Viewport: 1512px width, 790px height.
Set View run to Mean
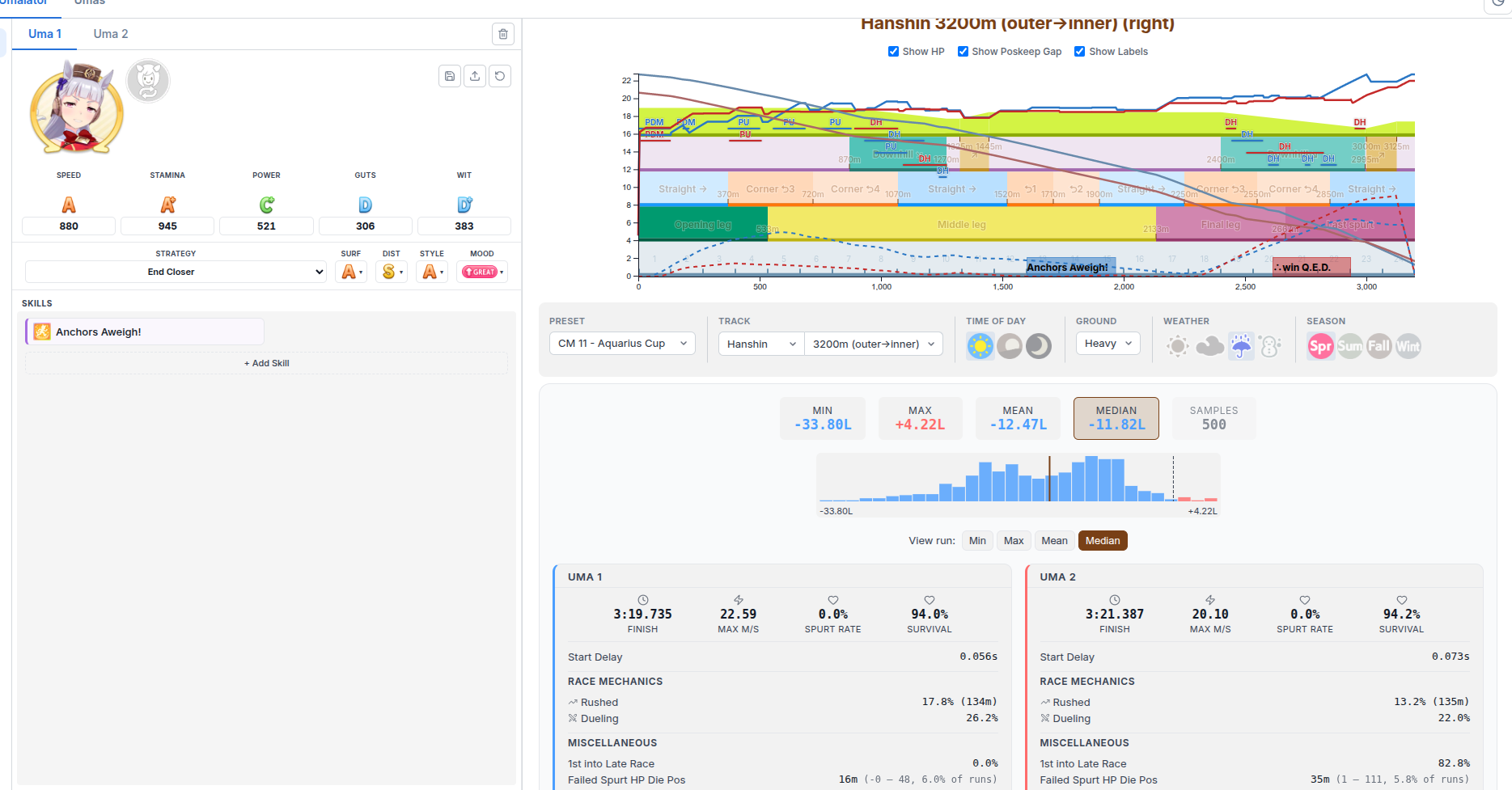(1054, 541)
